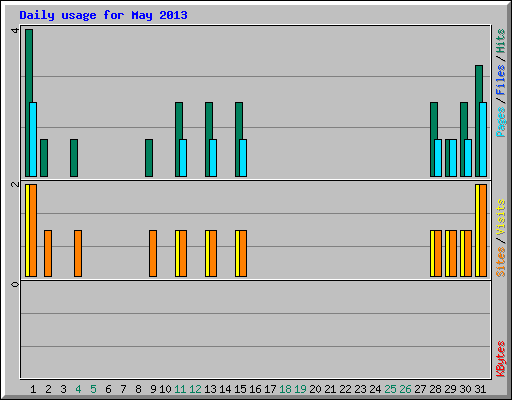Select the green hits bar for day 1
The height and width of the screenshot is (400, 512).
point(28,103)
